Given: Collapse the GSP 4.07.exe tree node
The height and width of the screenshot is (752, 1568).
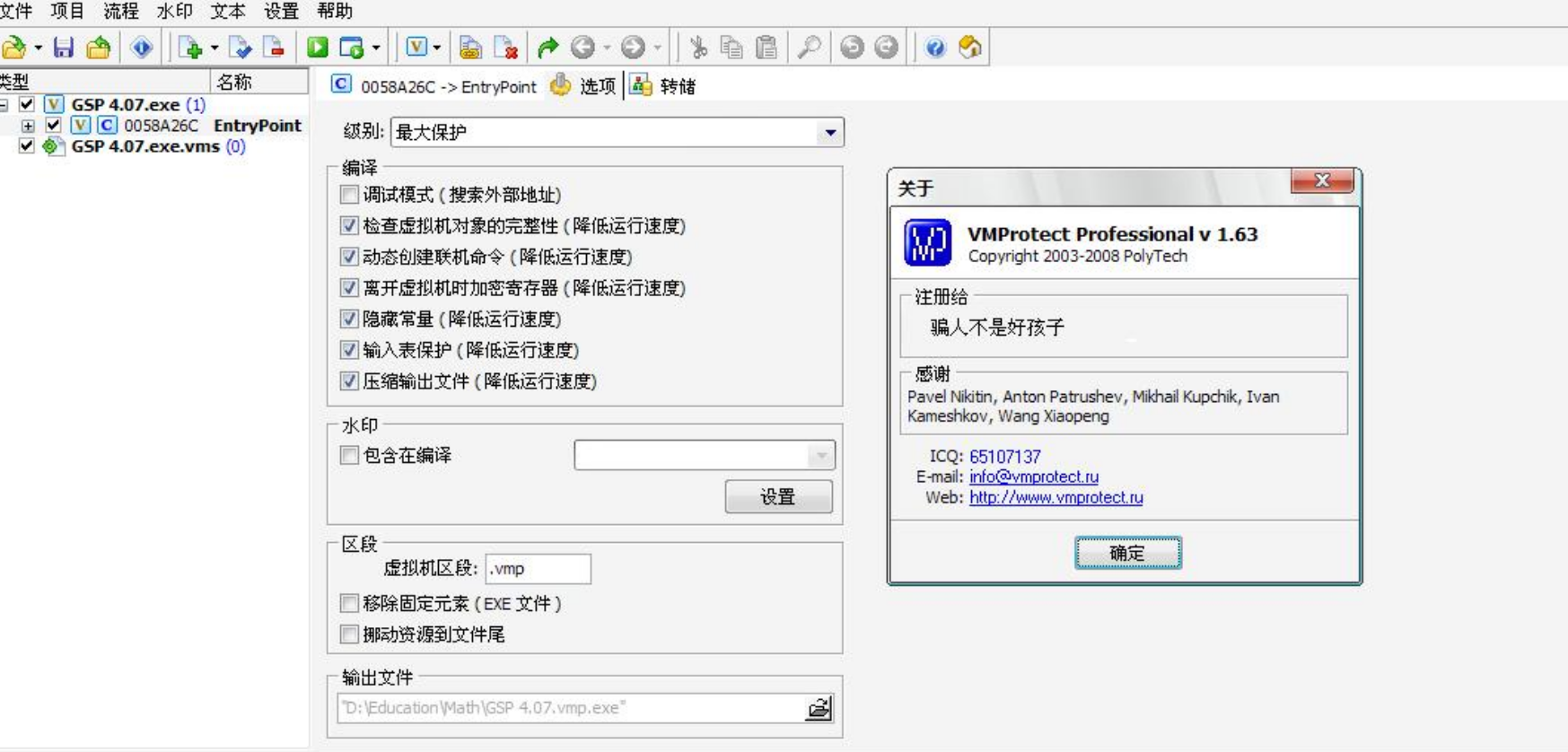Looking at the screenshot, I should 4,105.
